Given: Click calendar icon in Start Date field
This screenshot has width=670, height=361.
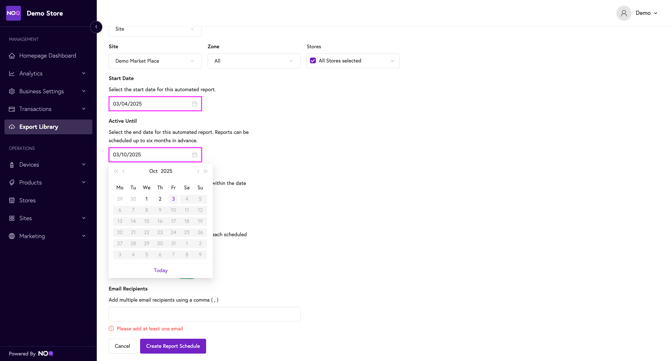Looking at the screenshot, I should (194, 104).
